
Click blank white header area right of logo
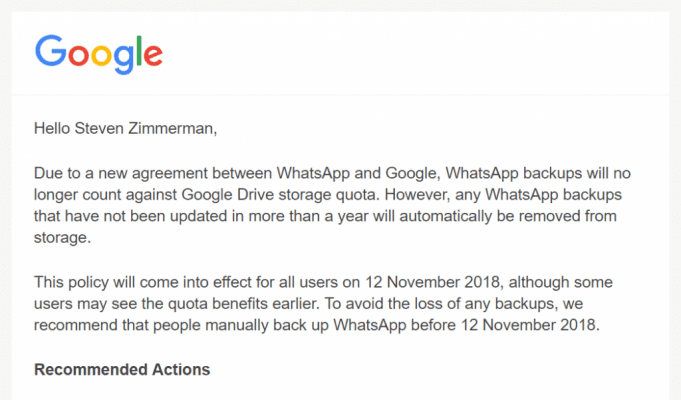click(413, 54)
